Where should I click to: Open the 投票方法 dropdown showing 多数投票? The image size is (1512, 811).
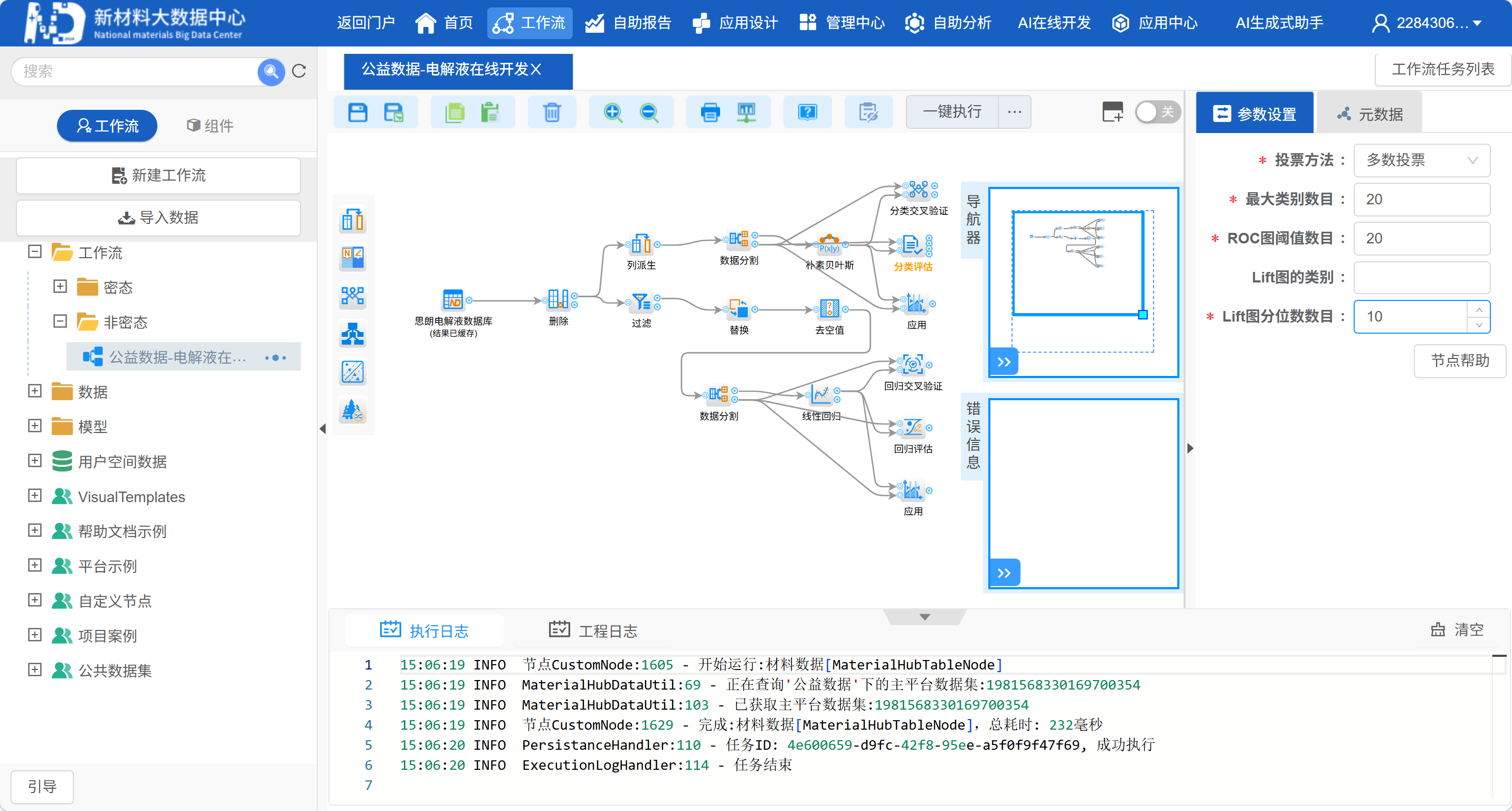coord(1422,159)
